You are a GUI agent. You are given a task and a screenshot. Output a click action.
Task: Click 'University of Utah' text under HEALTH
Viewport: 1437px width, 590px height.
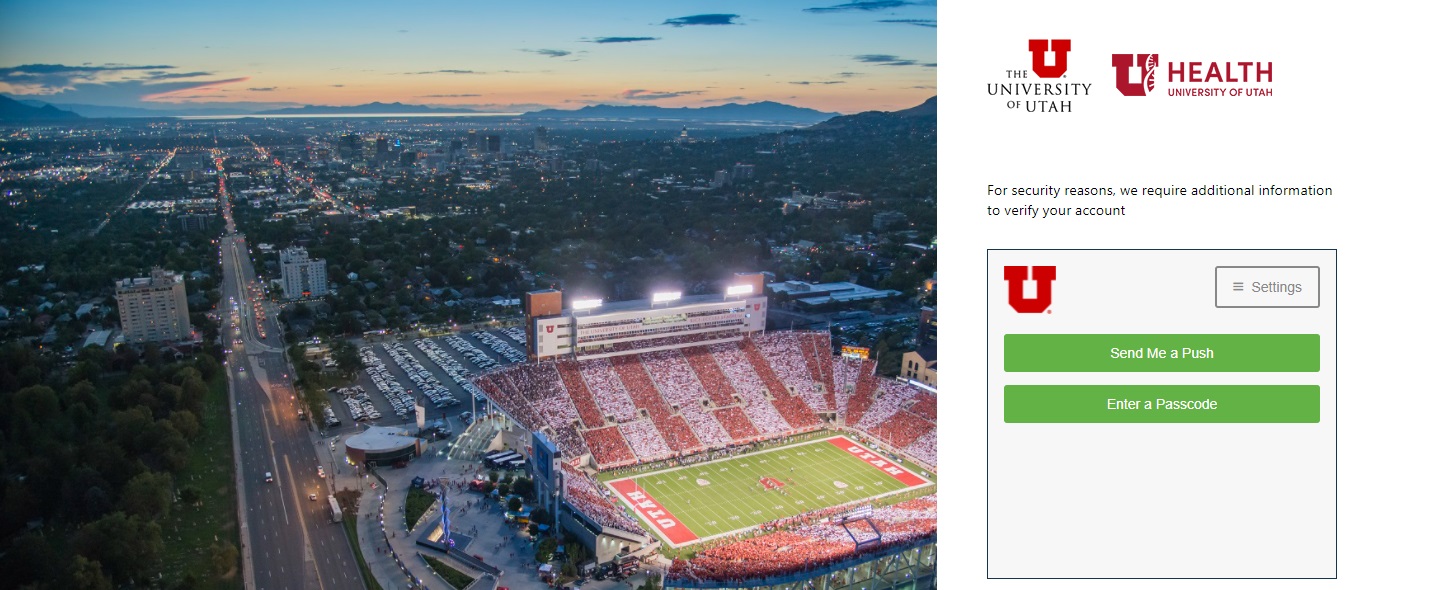(1220, 92)
